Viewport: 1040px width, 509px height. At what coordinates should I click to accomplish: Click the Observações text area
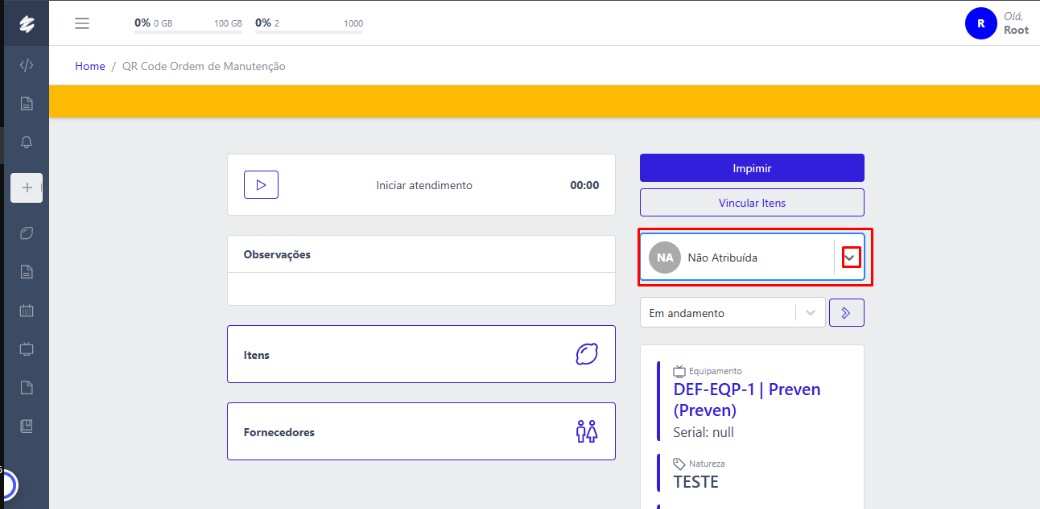(421, 289)
